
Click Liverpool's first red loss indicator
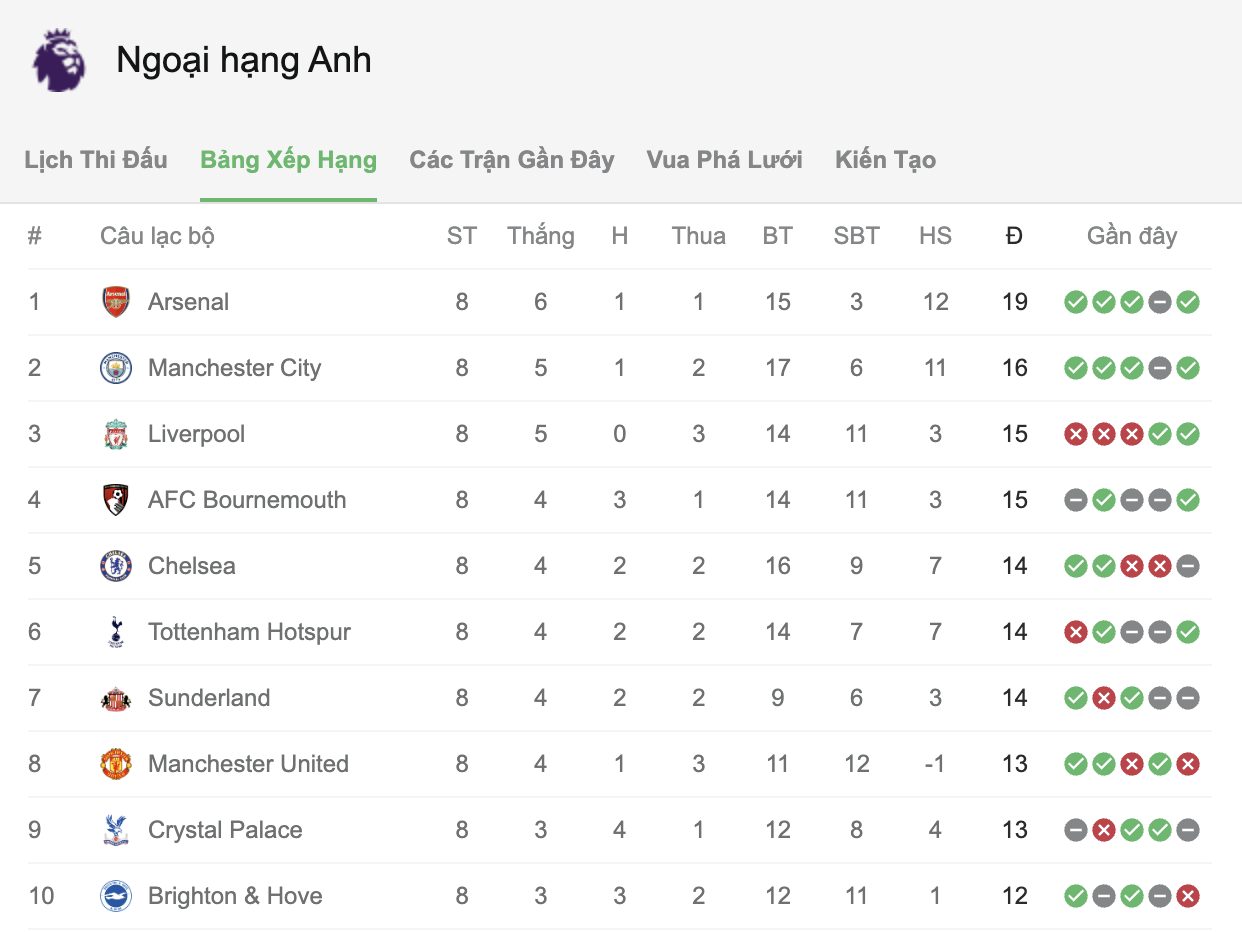[1076, 434]
